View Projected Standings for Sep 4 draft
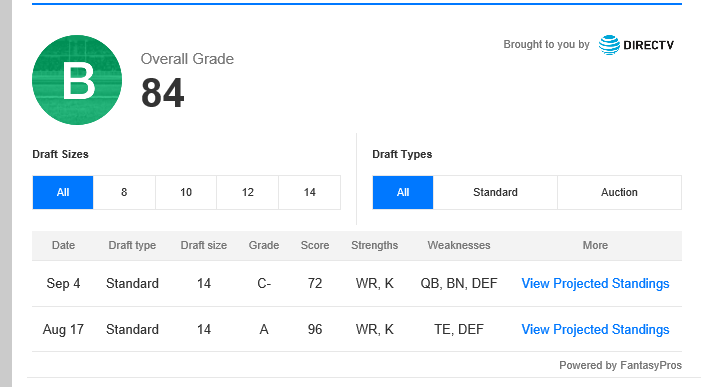This screenshot has width=701, height=387. coord(595,283)
